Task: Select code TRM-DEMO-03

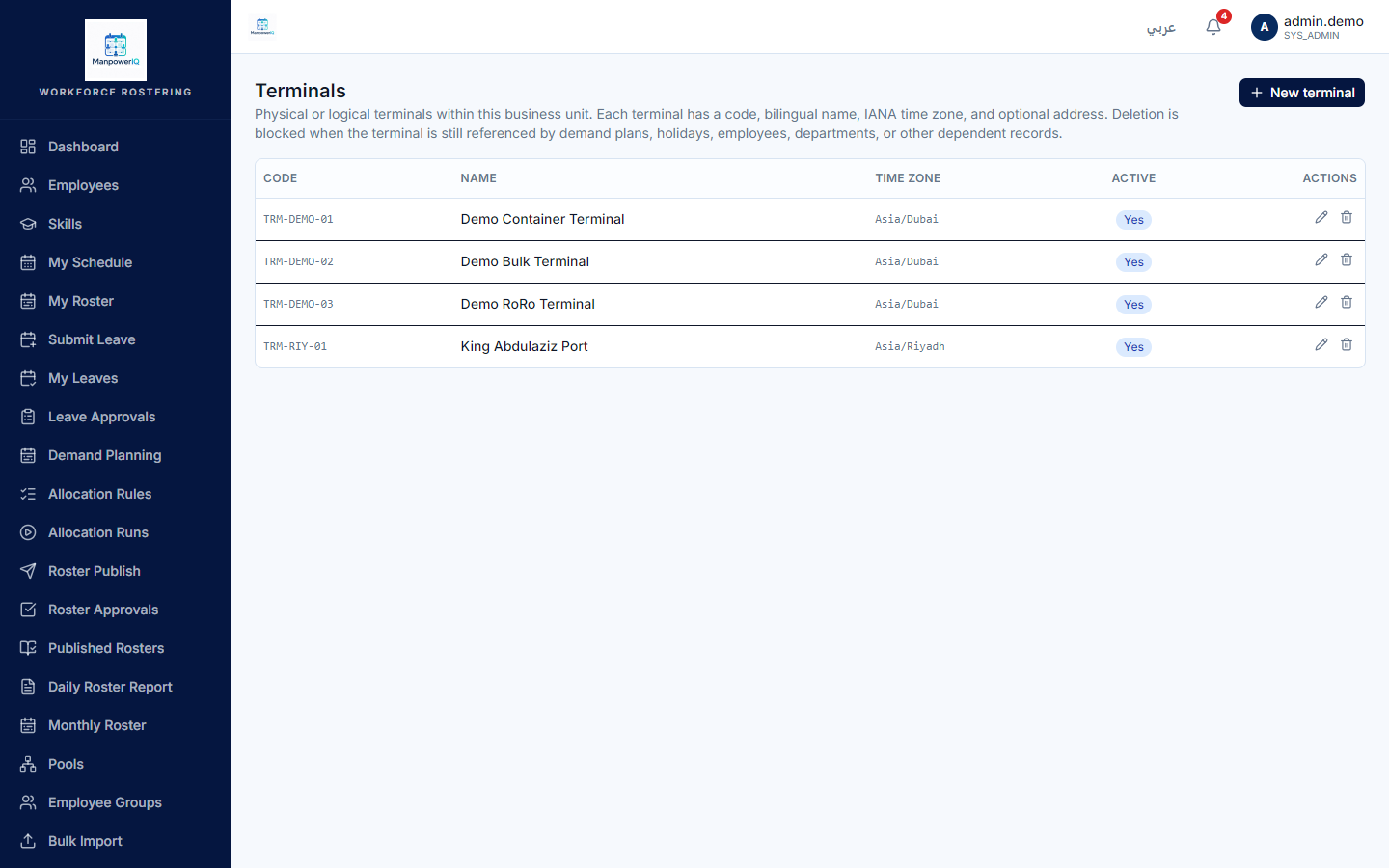Action: pos(298,305)
